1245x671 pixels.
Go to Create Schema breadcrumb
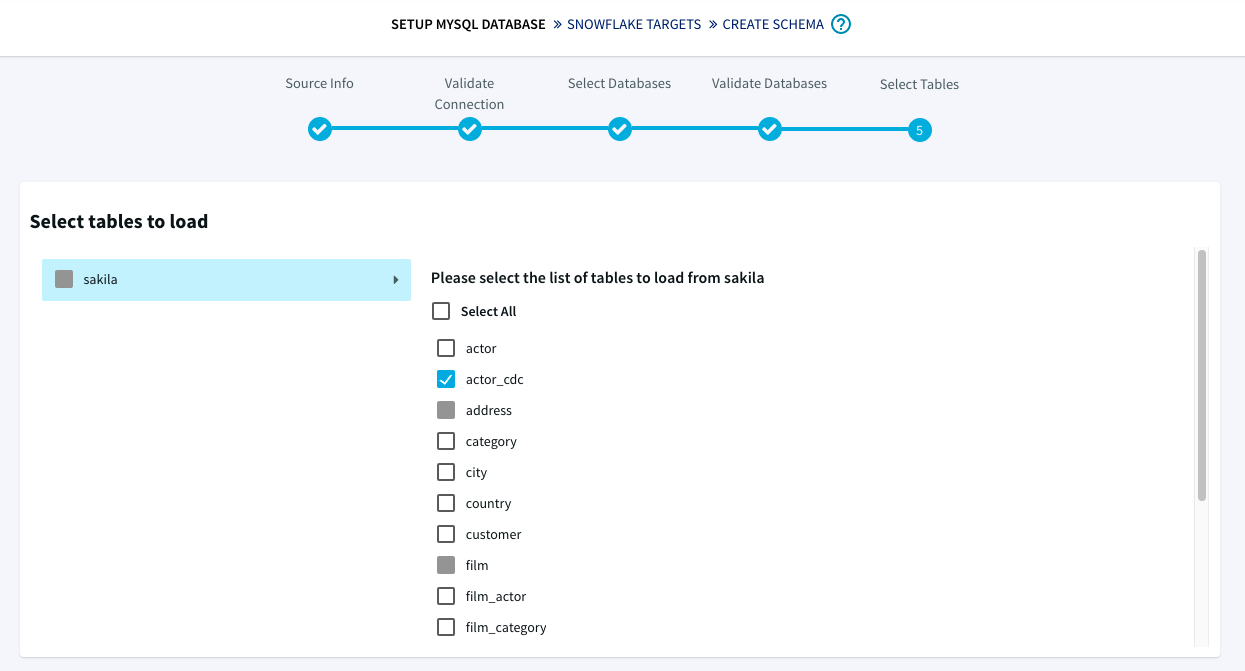pos(773,24)
